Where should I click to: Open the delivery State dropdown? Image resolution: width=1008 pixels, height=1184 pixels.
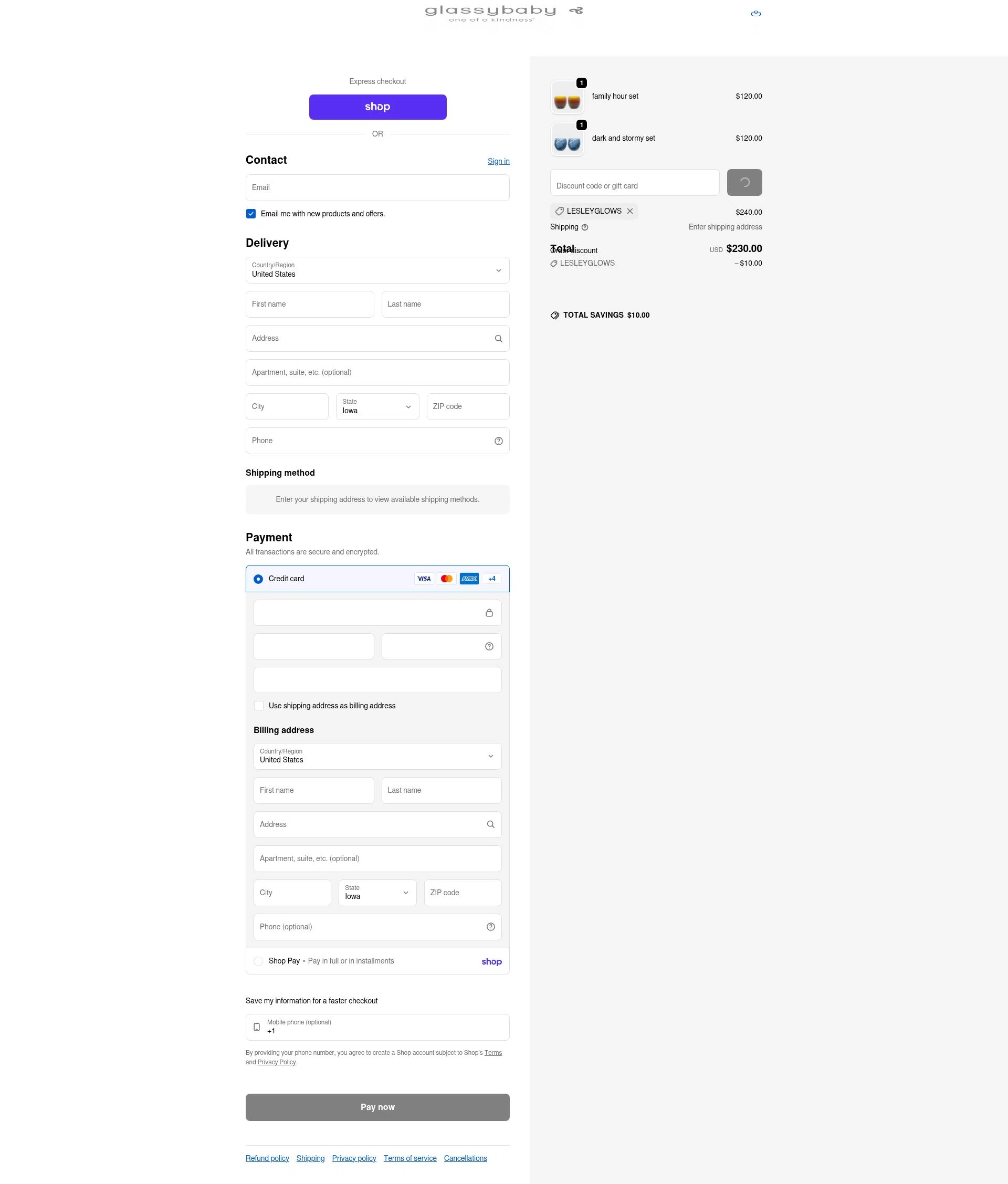point(377,407)
